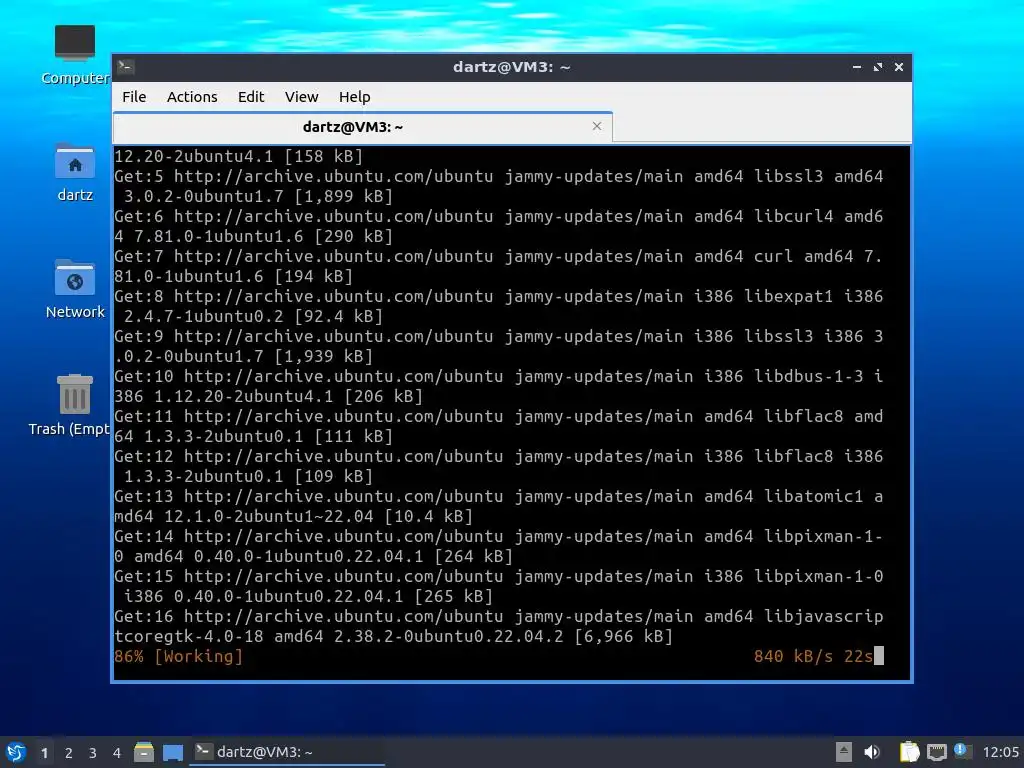Screen dimensions: 1024x768
Task: Switch to workspace 4
Action: tap(117, 753)
